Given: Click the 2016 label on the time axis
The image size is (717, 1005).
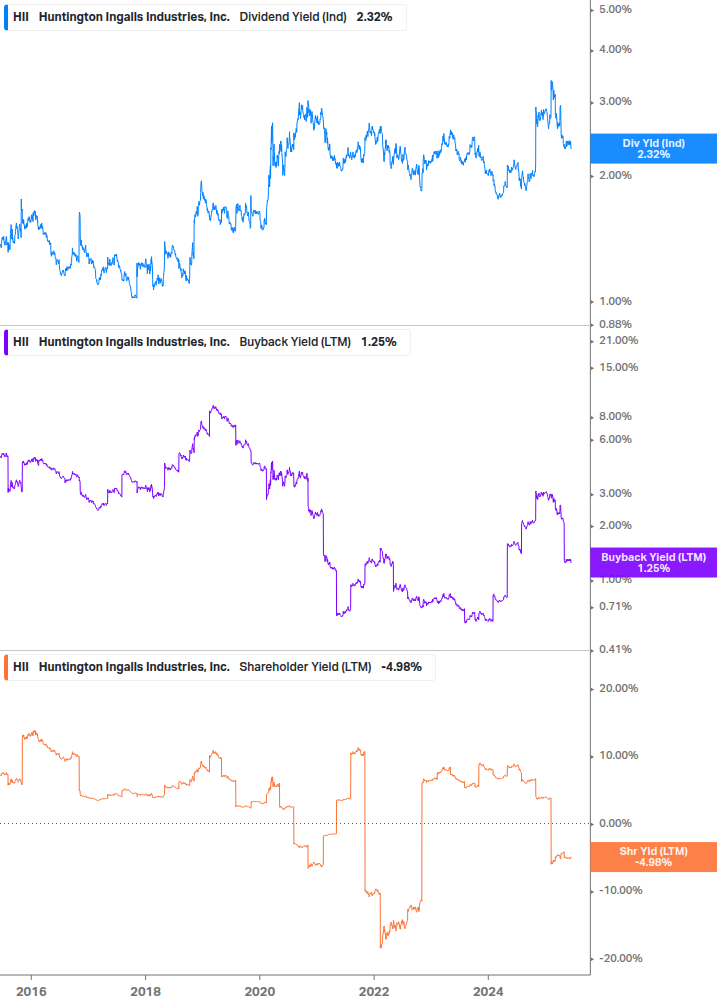Looking at the screenshot, I should pos(31,992).
